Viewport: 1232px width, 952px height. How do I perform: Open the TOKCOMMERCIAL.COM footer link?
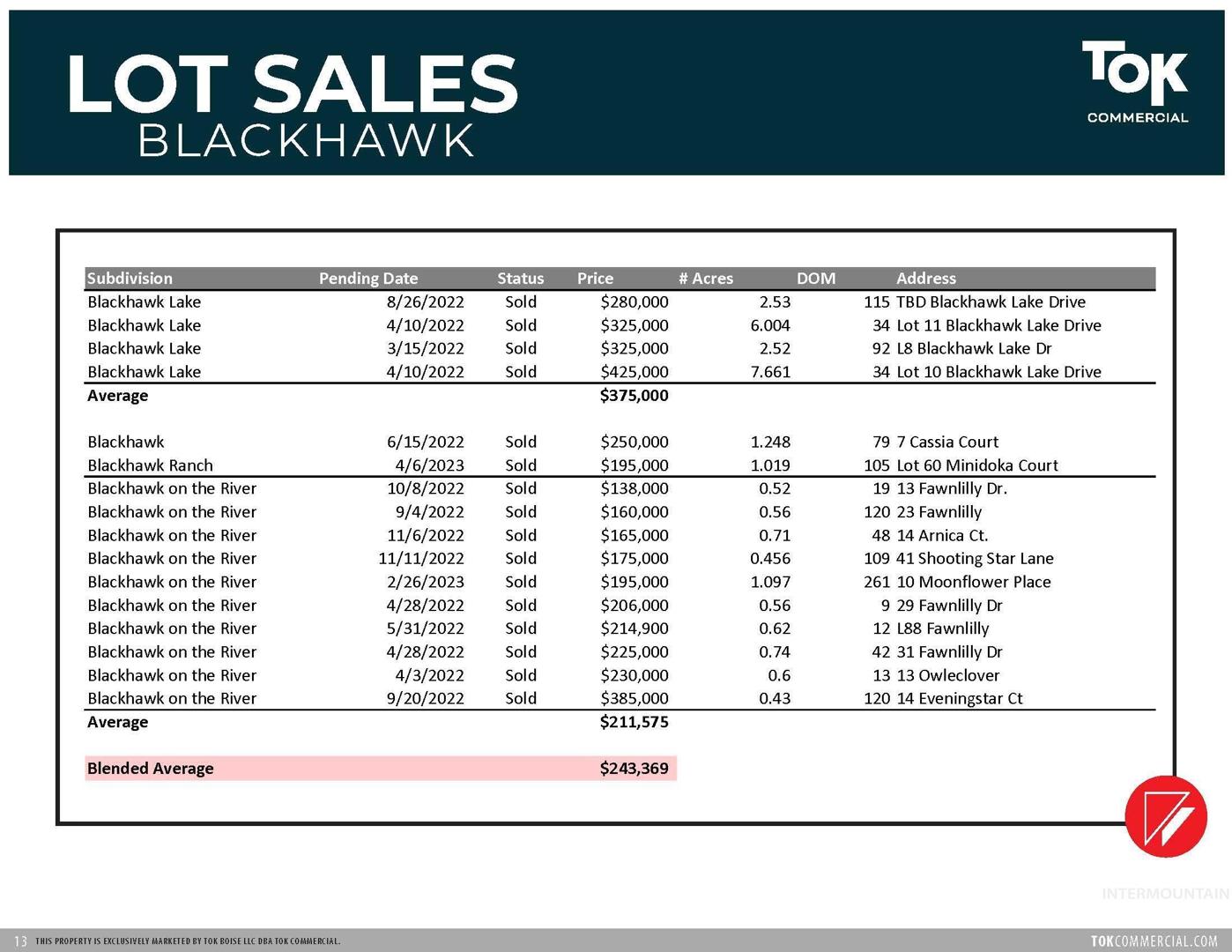pyautogui.click(x=1154, y=941)
